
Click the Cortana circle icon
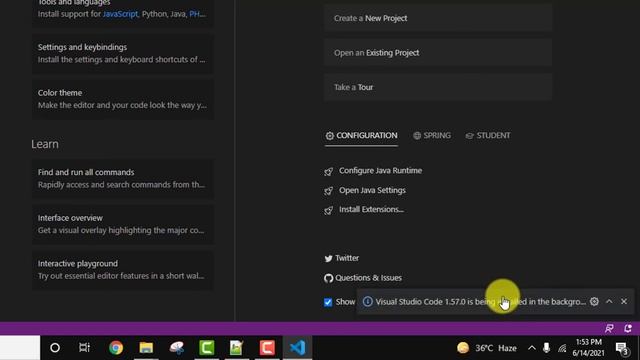(x=55, y=348)
